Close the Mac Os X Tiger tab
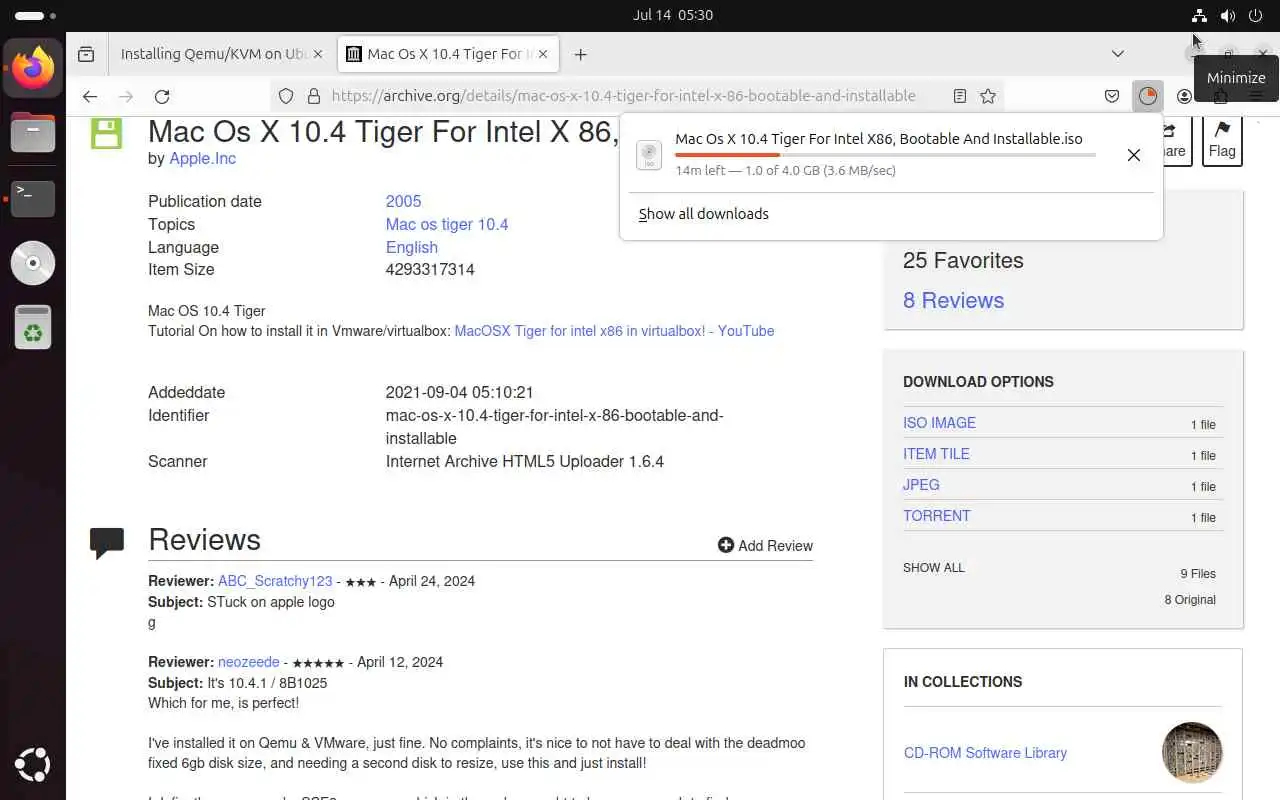Image resolution: width=1280 pixels, height=800 pixels. pos(544,54)
